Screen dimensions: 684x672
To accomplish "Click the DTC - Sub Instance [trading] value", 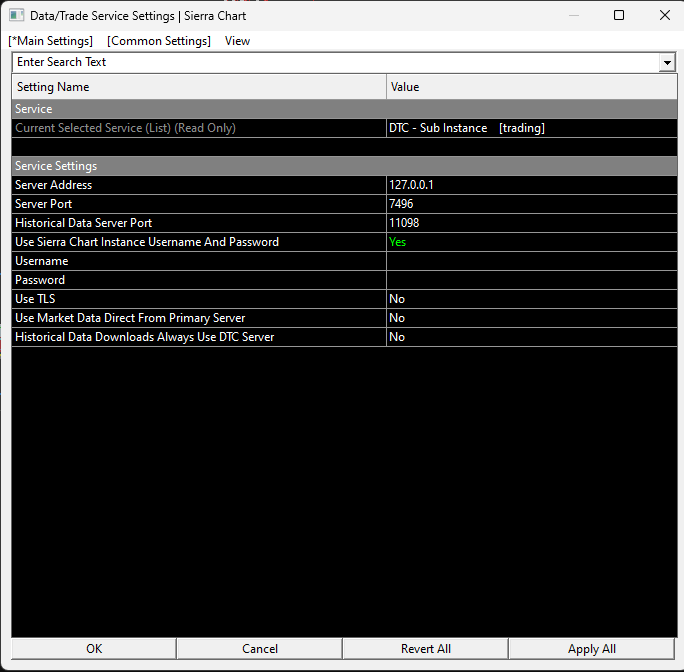I will [x=532, y=128].
